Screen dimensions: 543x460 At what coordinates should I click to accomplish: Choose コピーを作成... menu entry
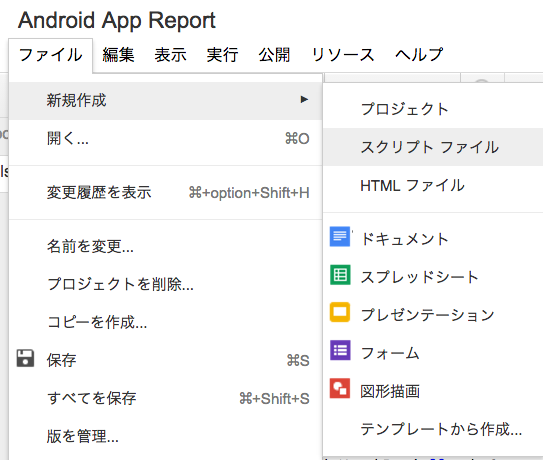[166, 322]
